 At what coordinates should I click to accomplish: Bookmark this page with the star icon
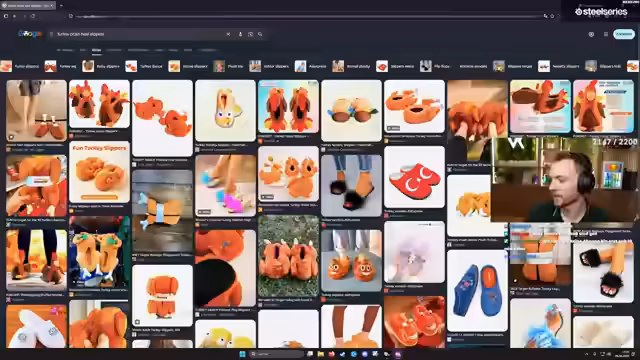(x=552, y=16)
